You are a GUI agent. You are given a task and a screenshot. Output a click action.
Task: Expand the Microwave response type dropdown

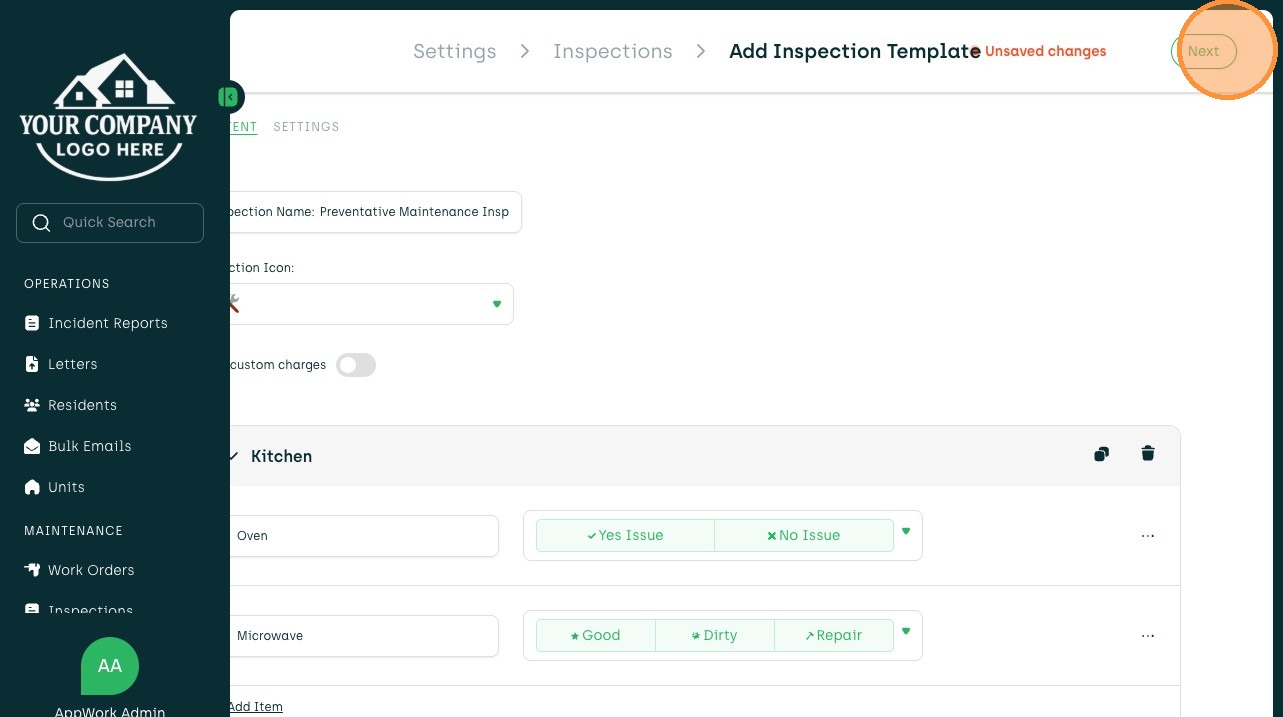[906, 631]
